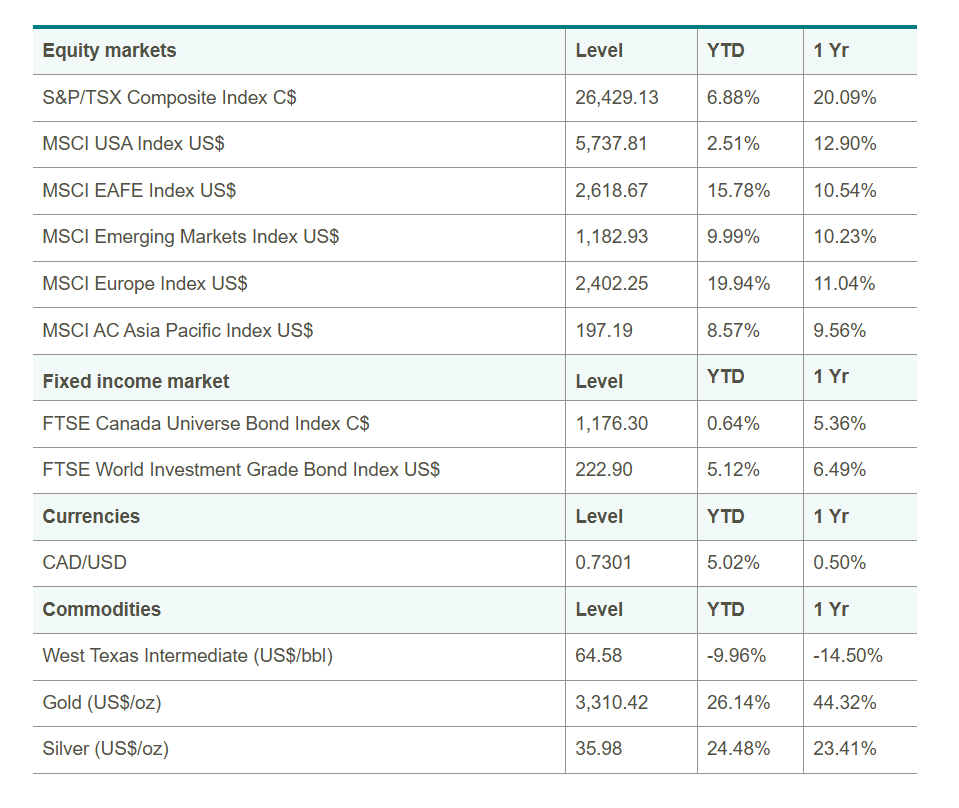
Task: Click the level value 2,402.25
Action: pos(611,284)
